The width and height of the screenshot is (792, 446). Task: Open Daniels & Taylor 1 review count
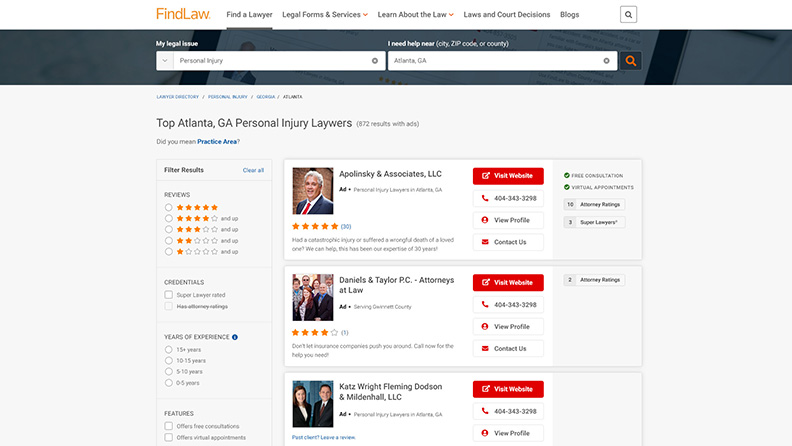click(x=344, y=332)
